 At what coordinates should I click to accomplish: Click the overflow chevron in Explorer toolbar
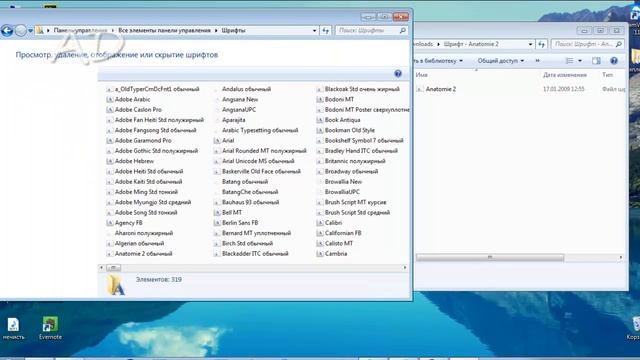(538, 61)
